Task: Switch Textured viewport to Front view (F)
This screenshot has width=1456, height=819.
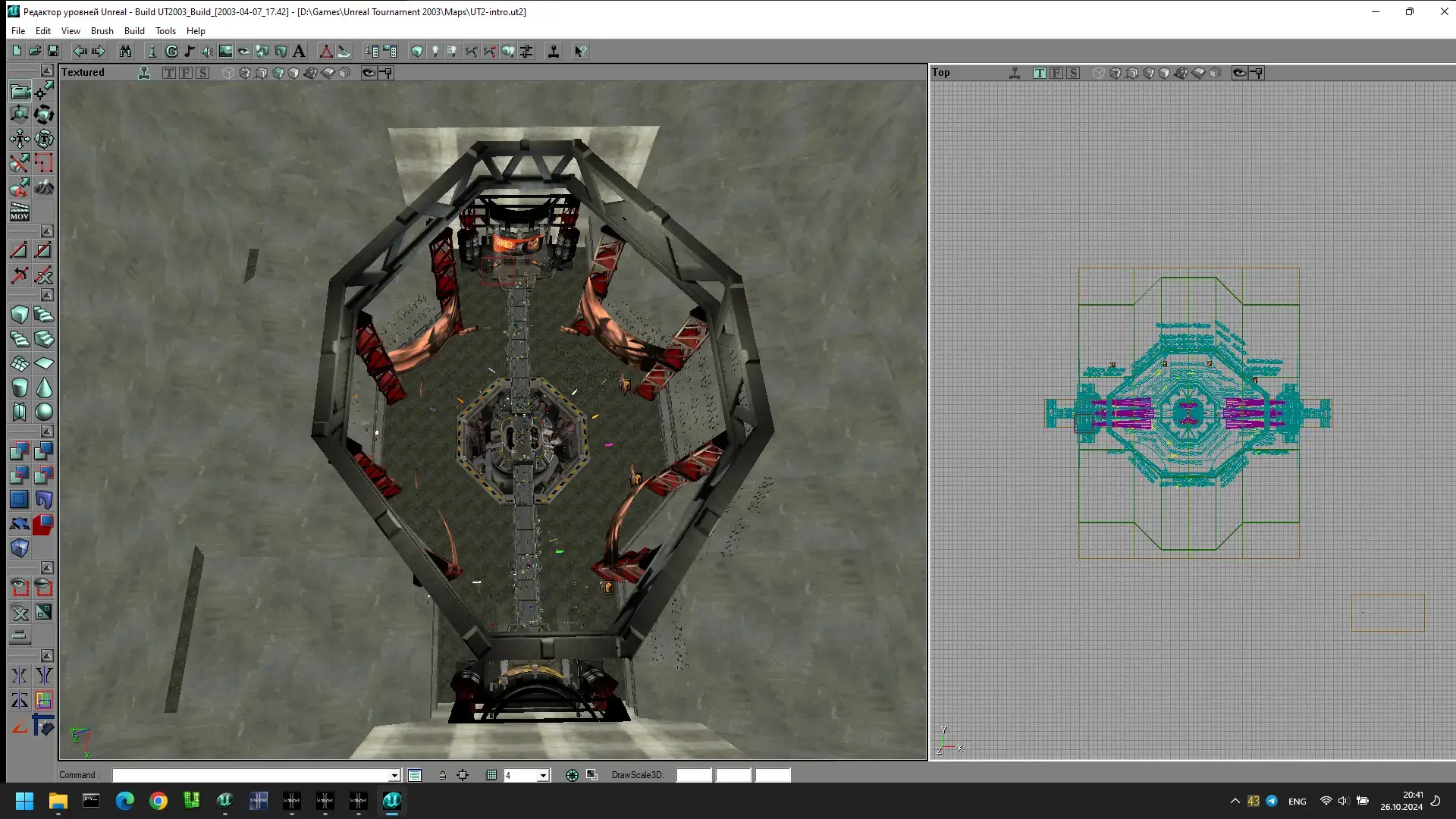Action: pyautogui.click(x=186, y=73)
